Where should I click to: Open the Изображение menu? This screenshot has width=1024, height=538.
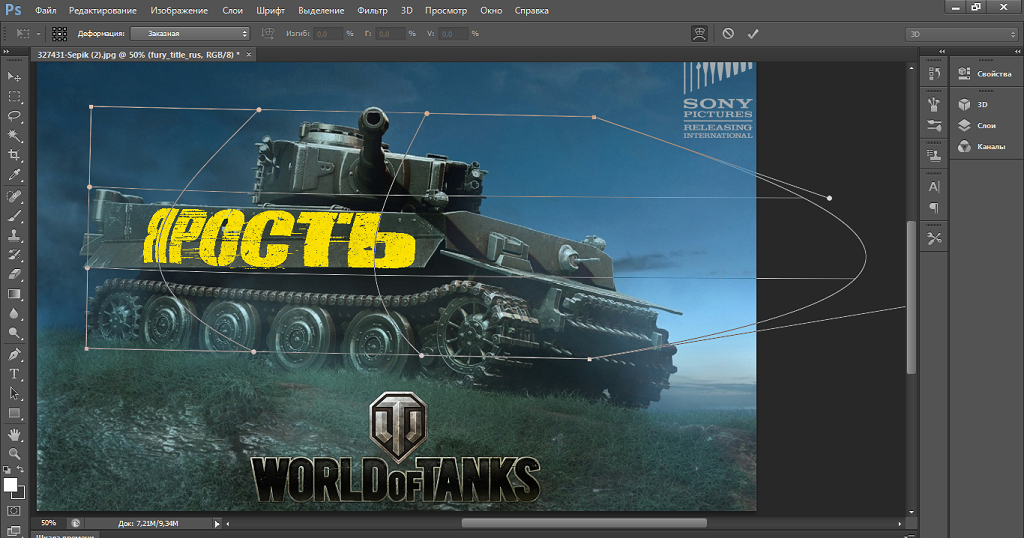coord(179,10)
